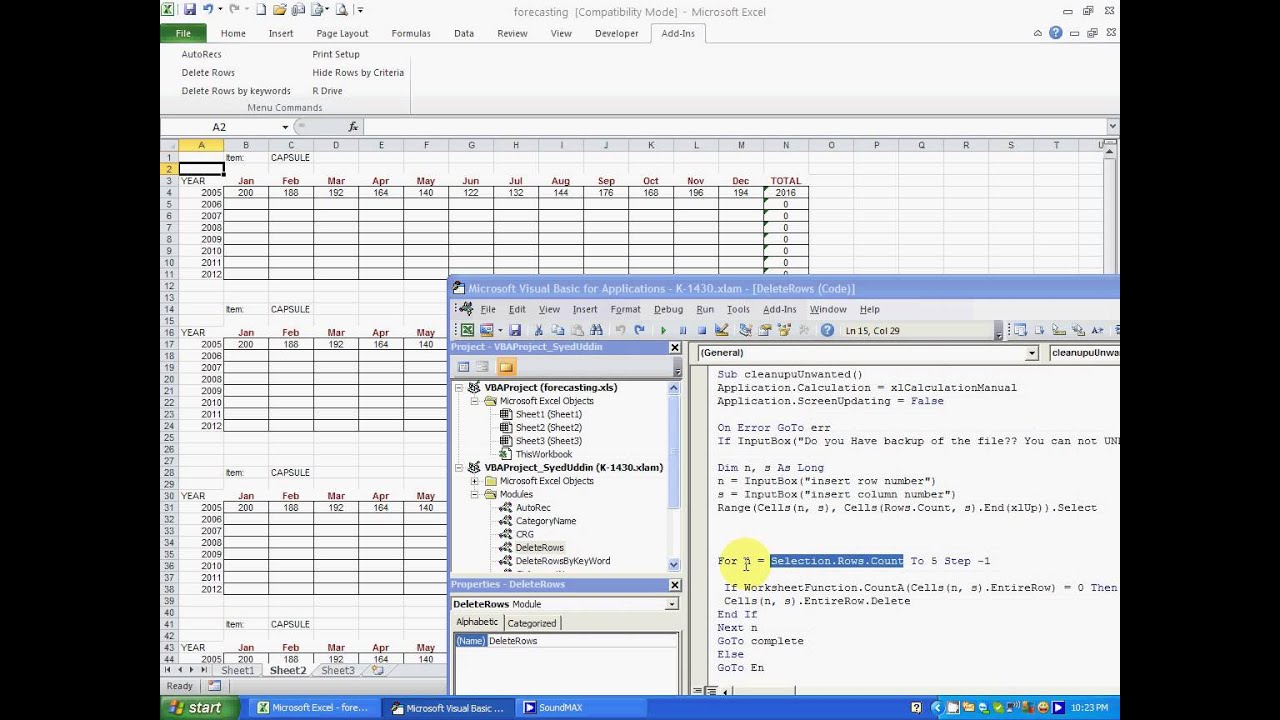The image size is (1280, 720).
Task: Open the DeleteRows Module properties dropdown
Action: 671,604
